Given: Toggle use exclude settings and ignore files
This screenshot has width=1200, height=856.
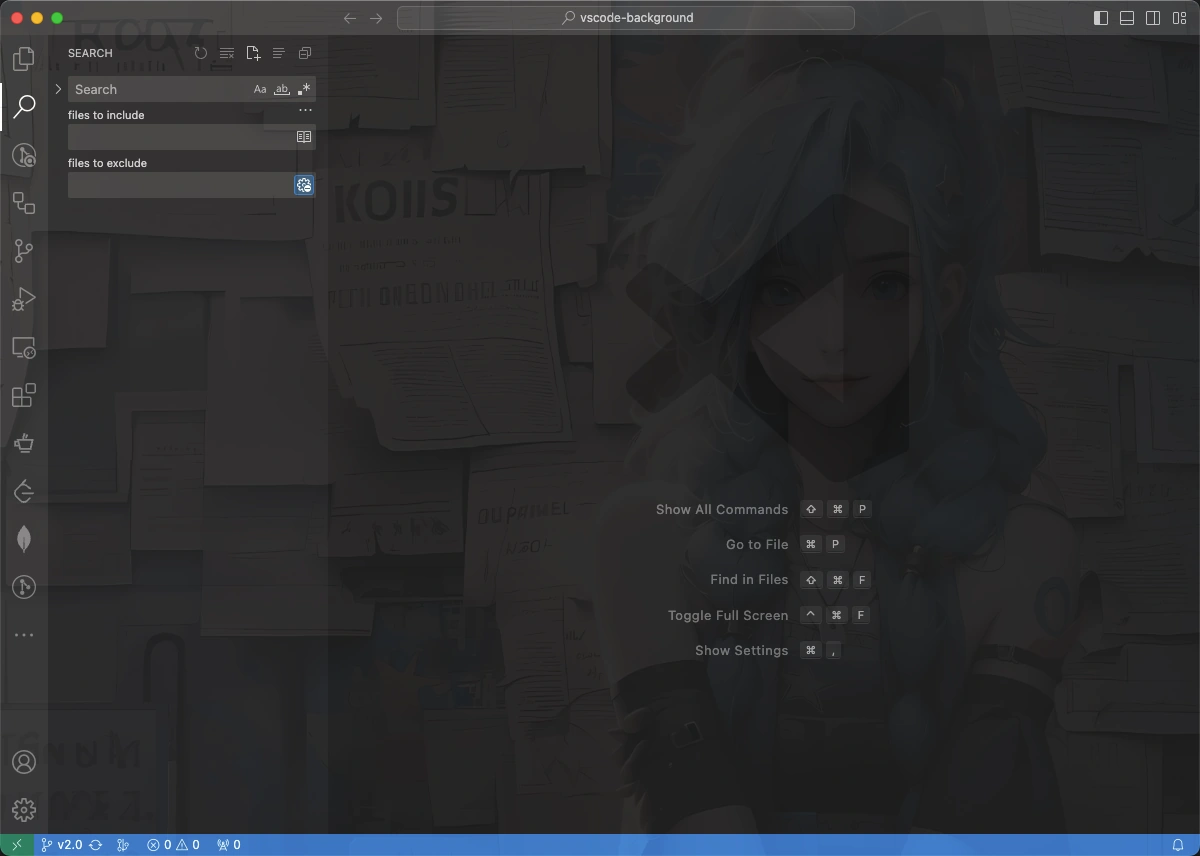Looking at the screenshot, I should [x=304, y=185].
